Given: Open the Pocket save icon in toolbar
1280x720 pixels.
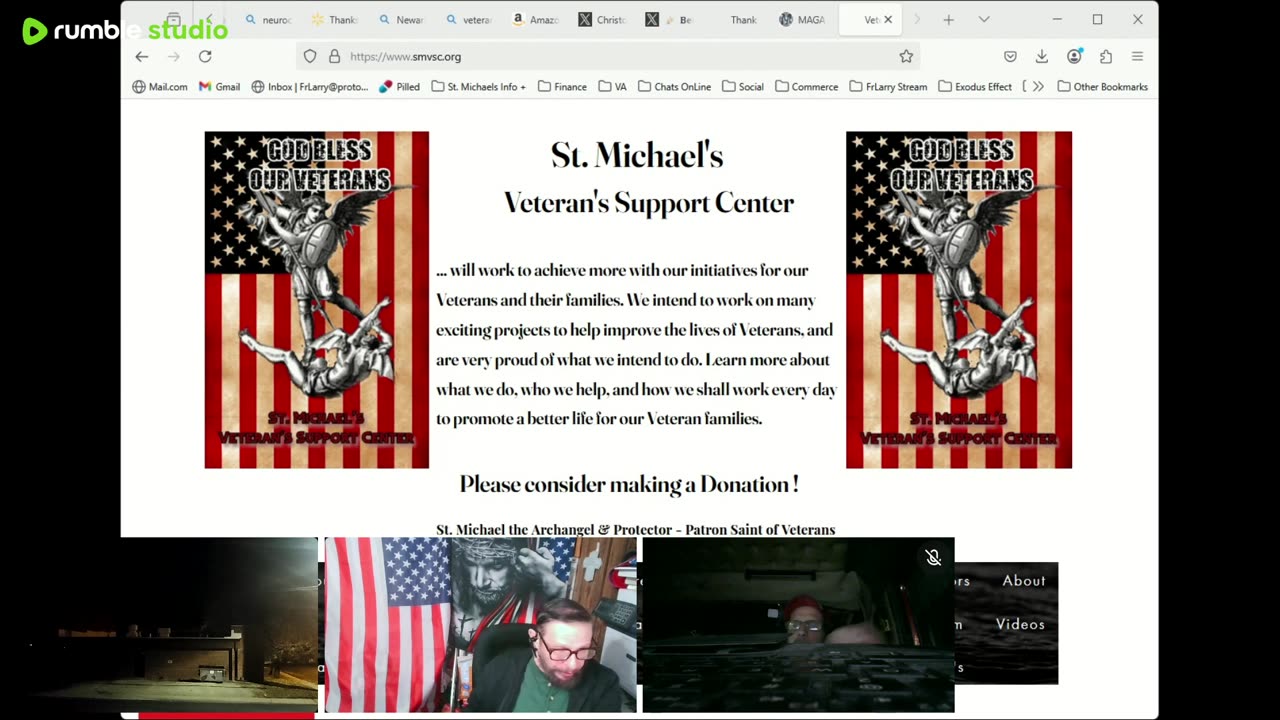Looking at the screenshot, I should pos(1010,57).
